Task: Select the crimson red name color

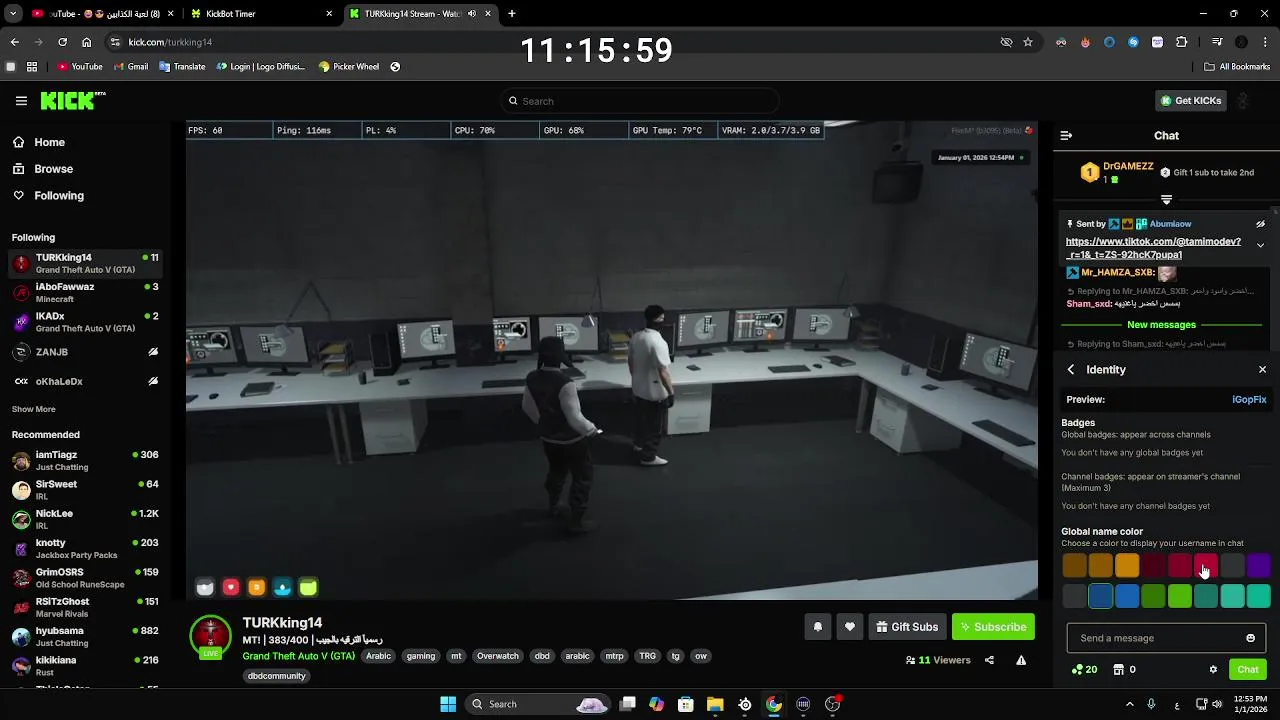Action: 1206,566
